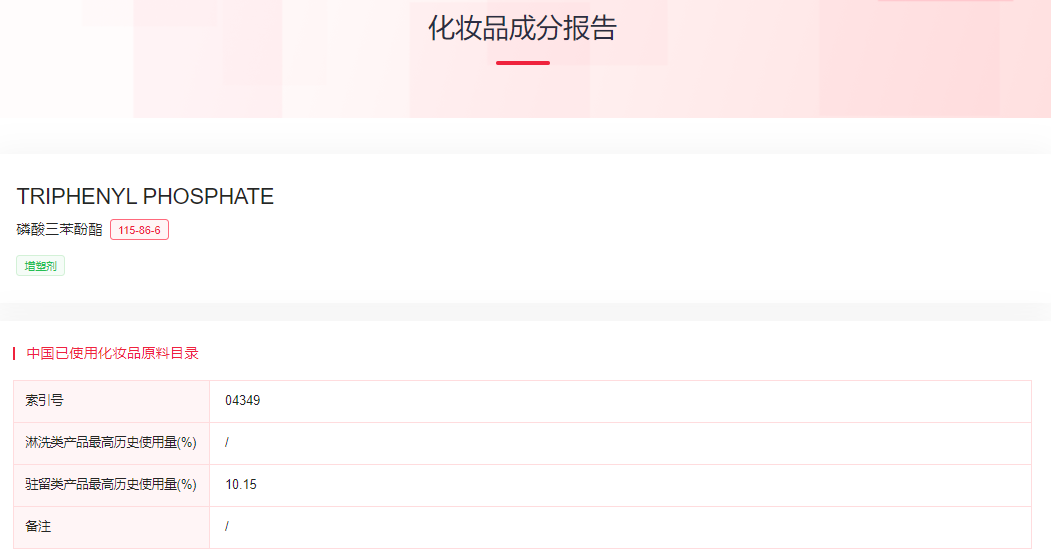Click the slash value in 备注 row
1051x557 pixels.
(228, 526)
